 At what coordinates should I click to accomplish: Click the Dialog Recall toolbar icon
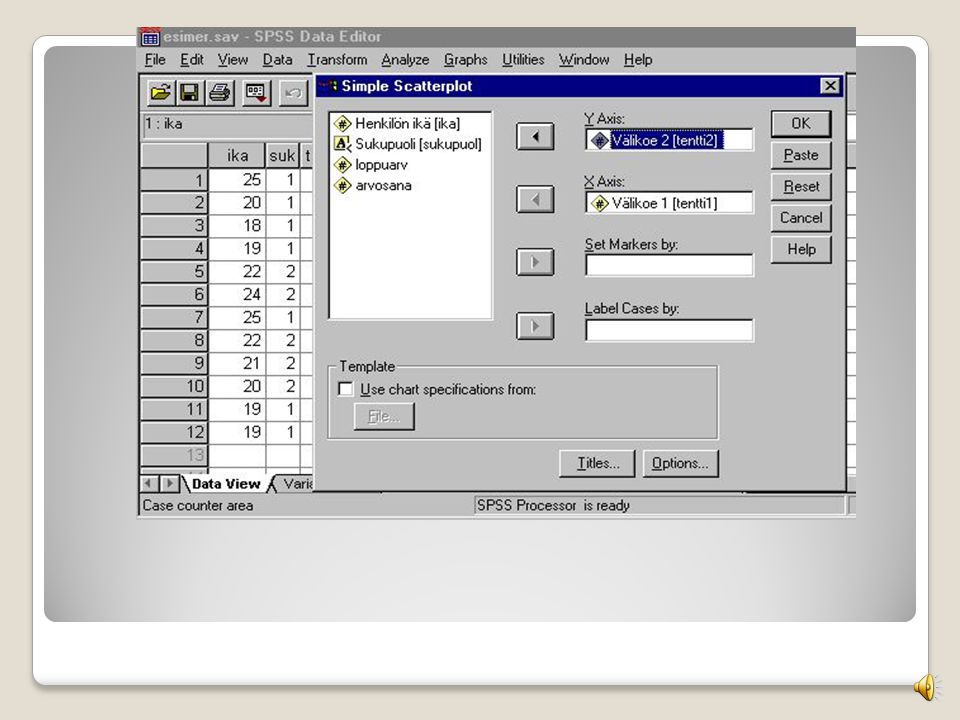click(x=256, y=93)
